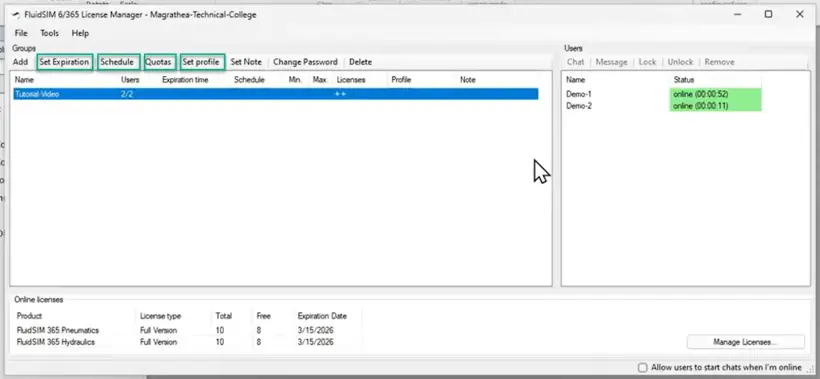This screenshot has width=820, height=379.
Task: Open Quotas for the selected group
Action: click(159, 62)
